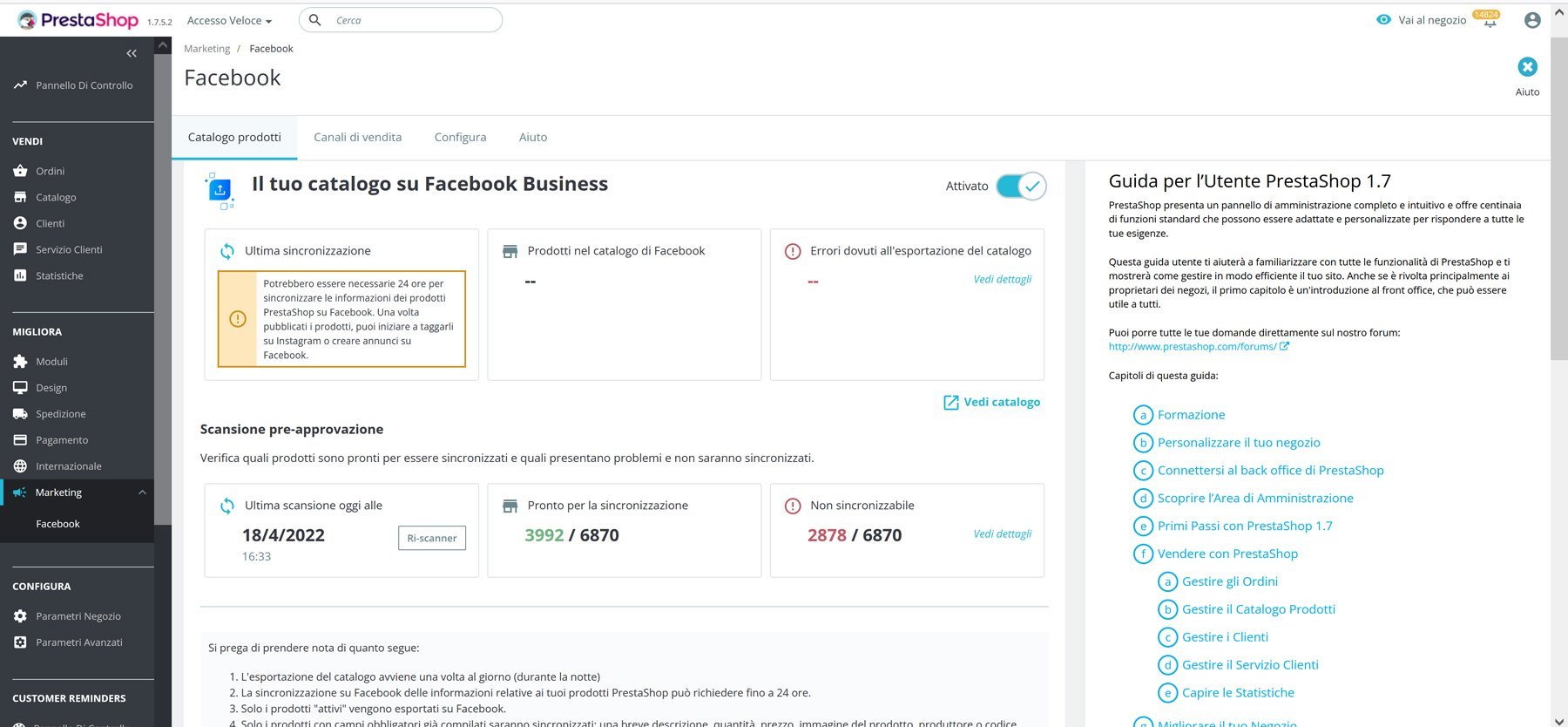This screenshot has height=727, width=1568.
Task: Toggle the Attivato catalog switch
Action: coord(1020,186)
